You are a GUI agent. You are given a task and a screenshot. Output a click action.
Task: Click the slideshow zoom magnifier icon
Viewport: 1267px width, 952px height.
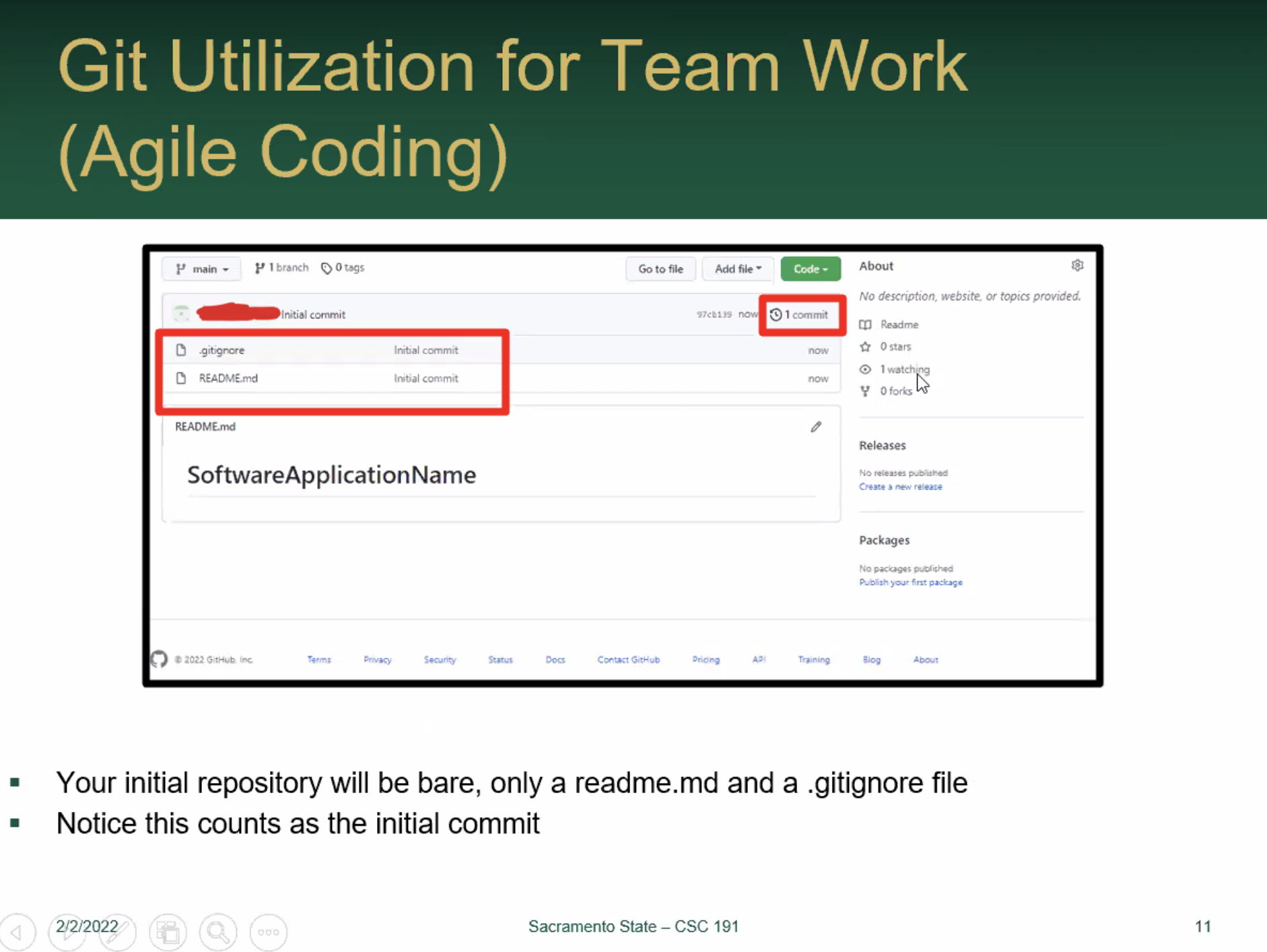[218, 932]
